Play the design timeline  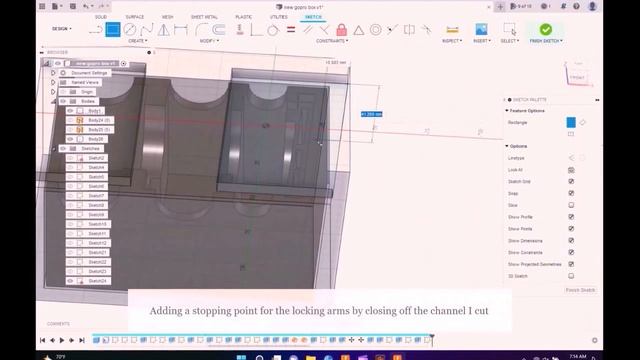pyautogui.click(x=62, y=340)
